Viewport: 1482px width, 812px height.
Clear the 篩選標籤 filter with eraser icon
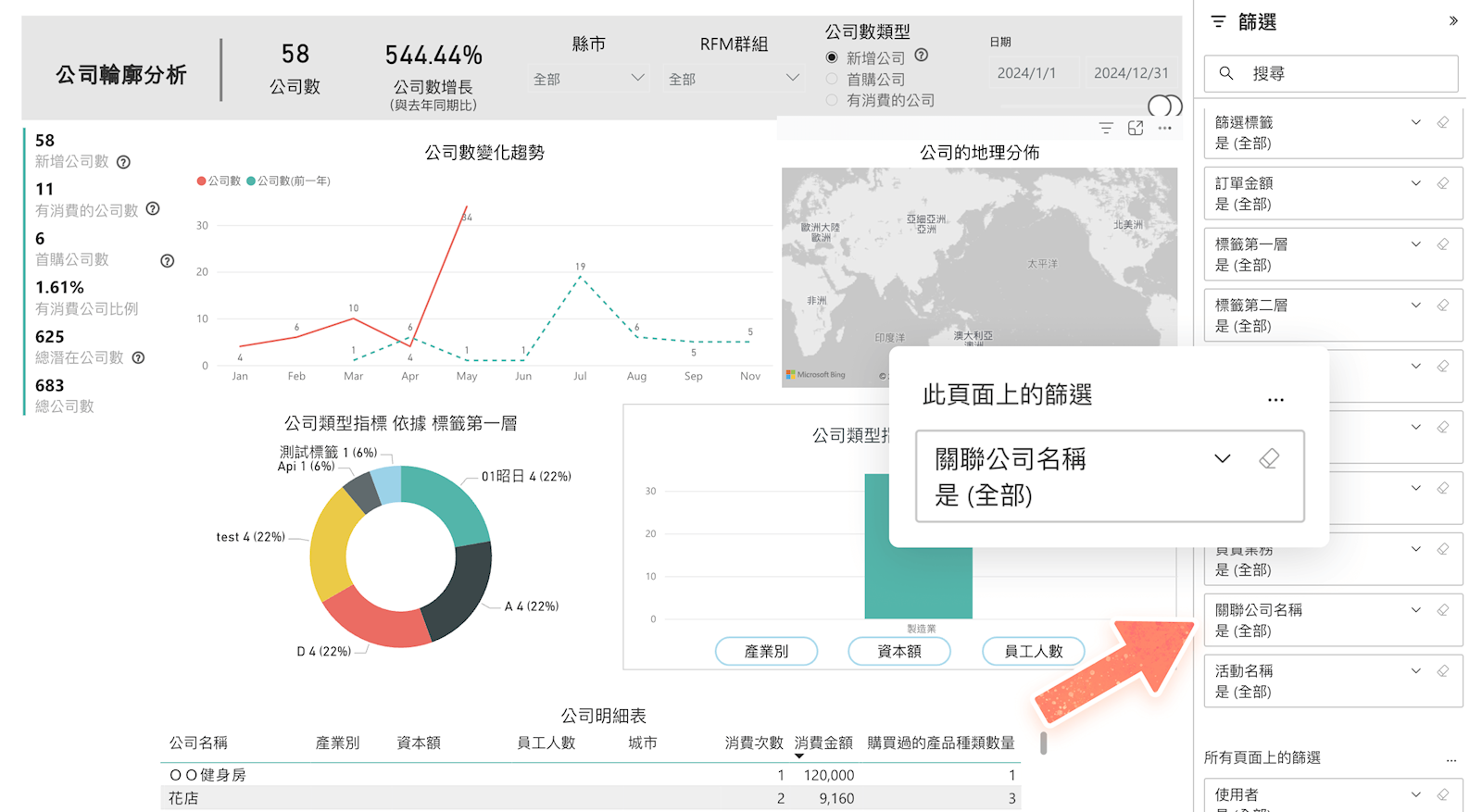[x=1442, y=122]
